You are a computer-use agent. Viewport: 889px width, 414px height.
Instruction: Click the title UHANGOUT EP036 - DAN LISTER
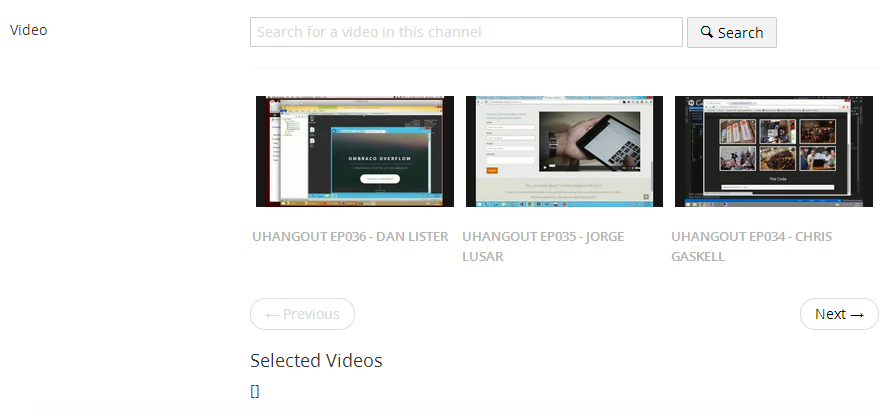coord(350,236)
